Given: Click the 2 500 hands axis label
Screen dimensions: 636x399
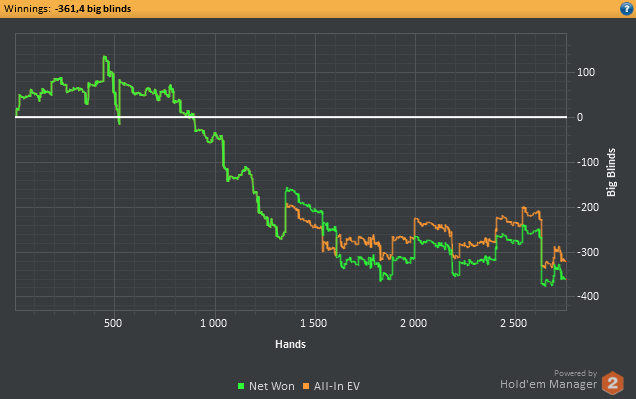Looking at the screenshot, I should click(514, 323).
